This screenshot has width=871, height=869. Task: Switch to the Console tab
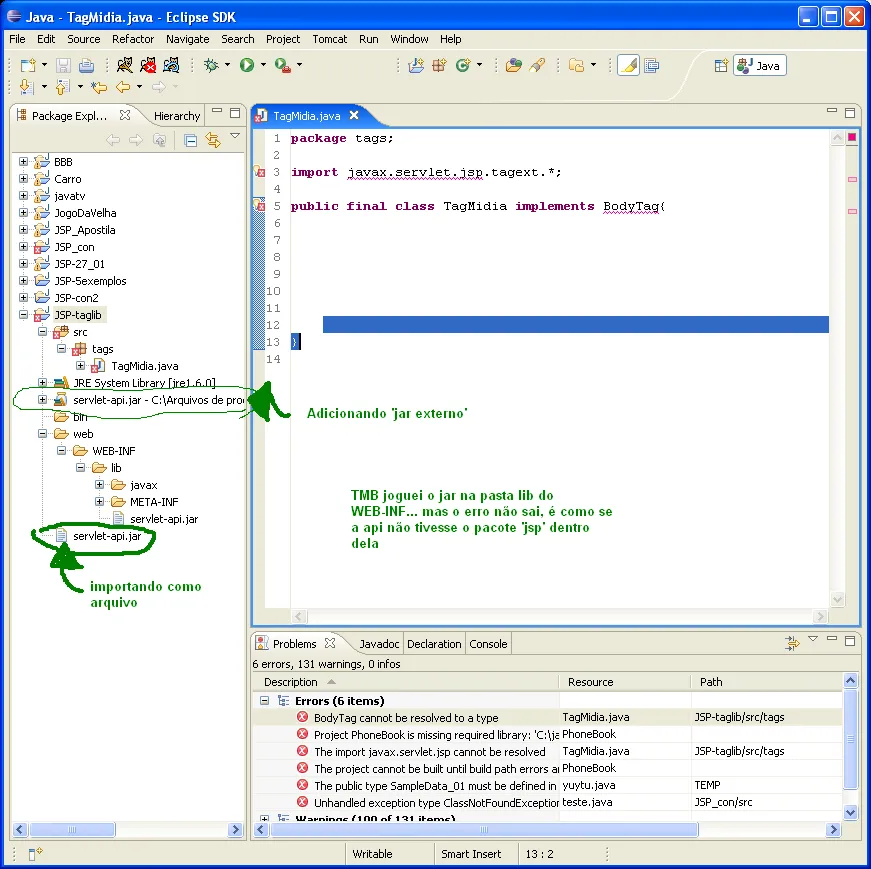(488, 644)
